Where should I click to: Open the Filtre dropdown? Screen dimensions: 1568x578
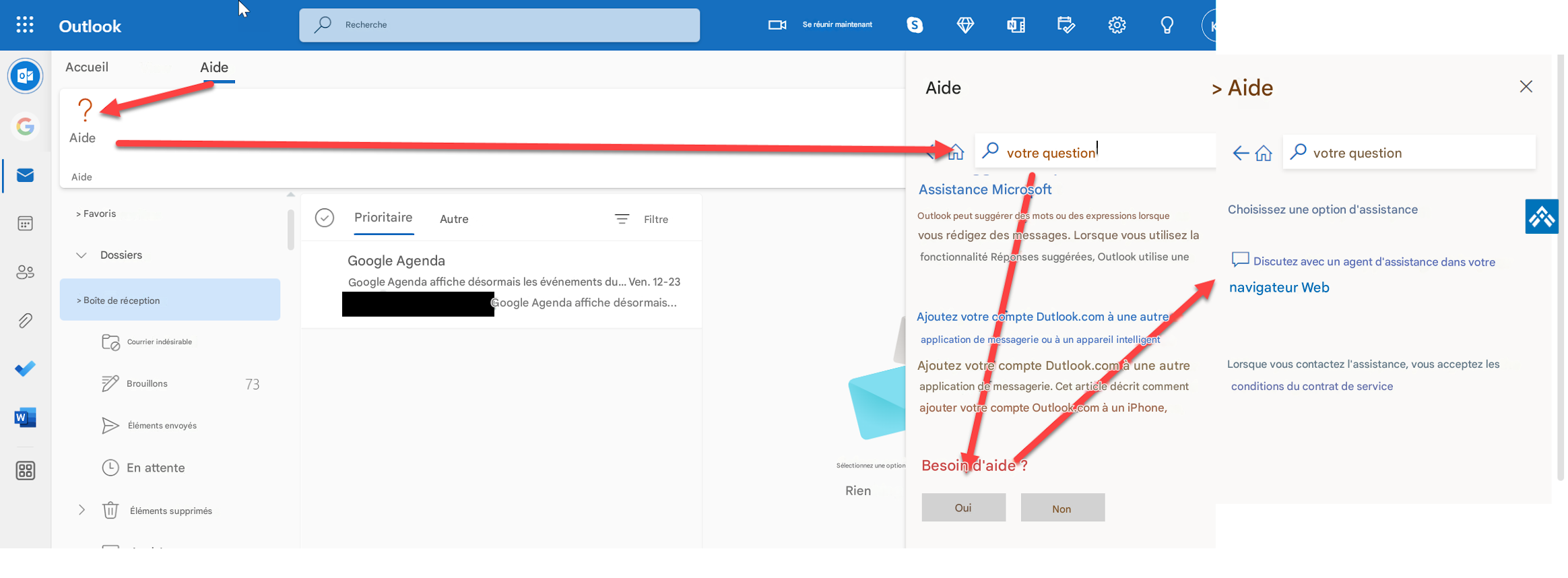641,219
